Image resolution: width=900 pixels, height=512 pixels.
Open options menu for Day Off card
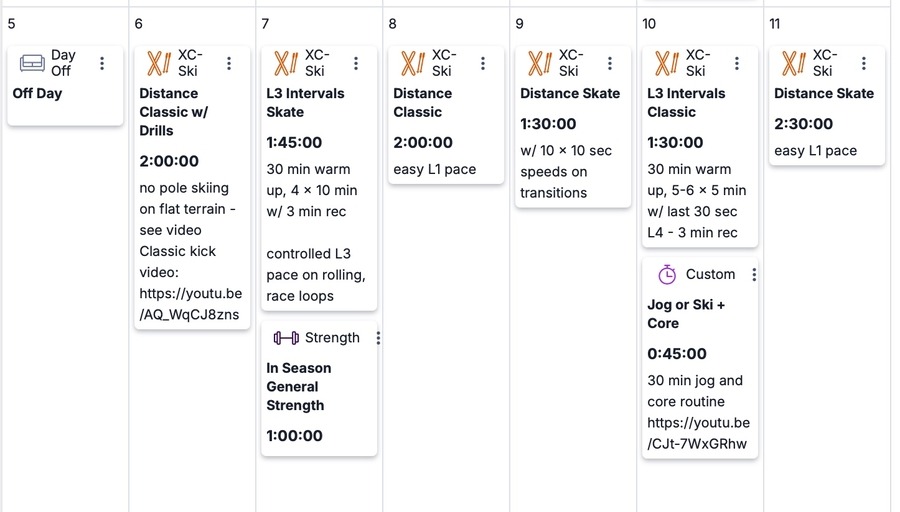coord(102,63)
